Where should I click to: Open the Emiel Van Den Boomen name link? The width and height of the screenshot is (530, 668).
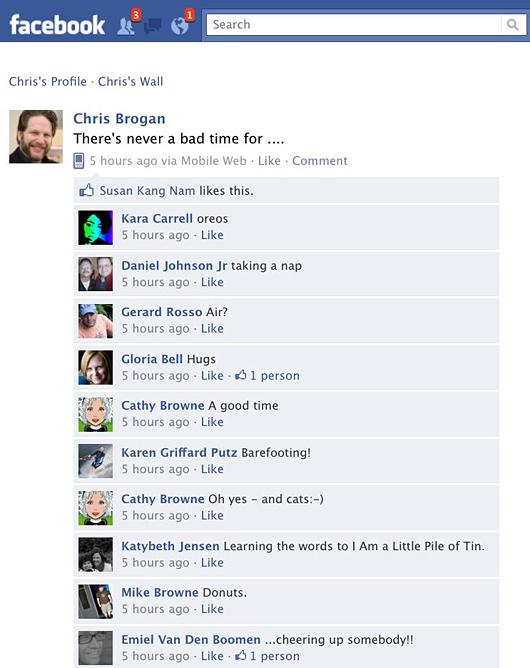tap(191, 639)
